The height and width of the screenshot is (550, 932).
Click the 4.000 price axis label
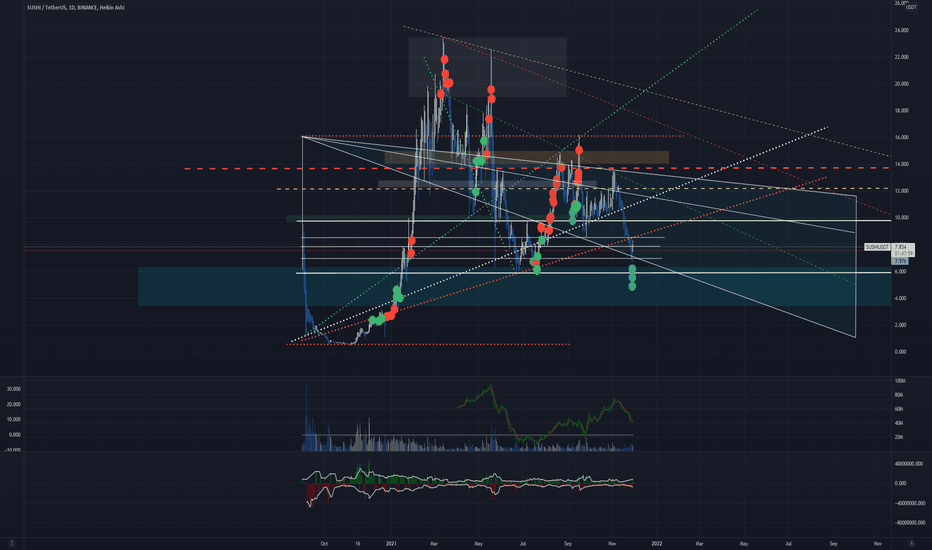pos(900,298)
